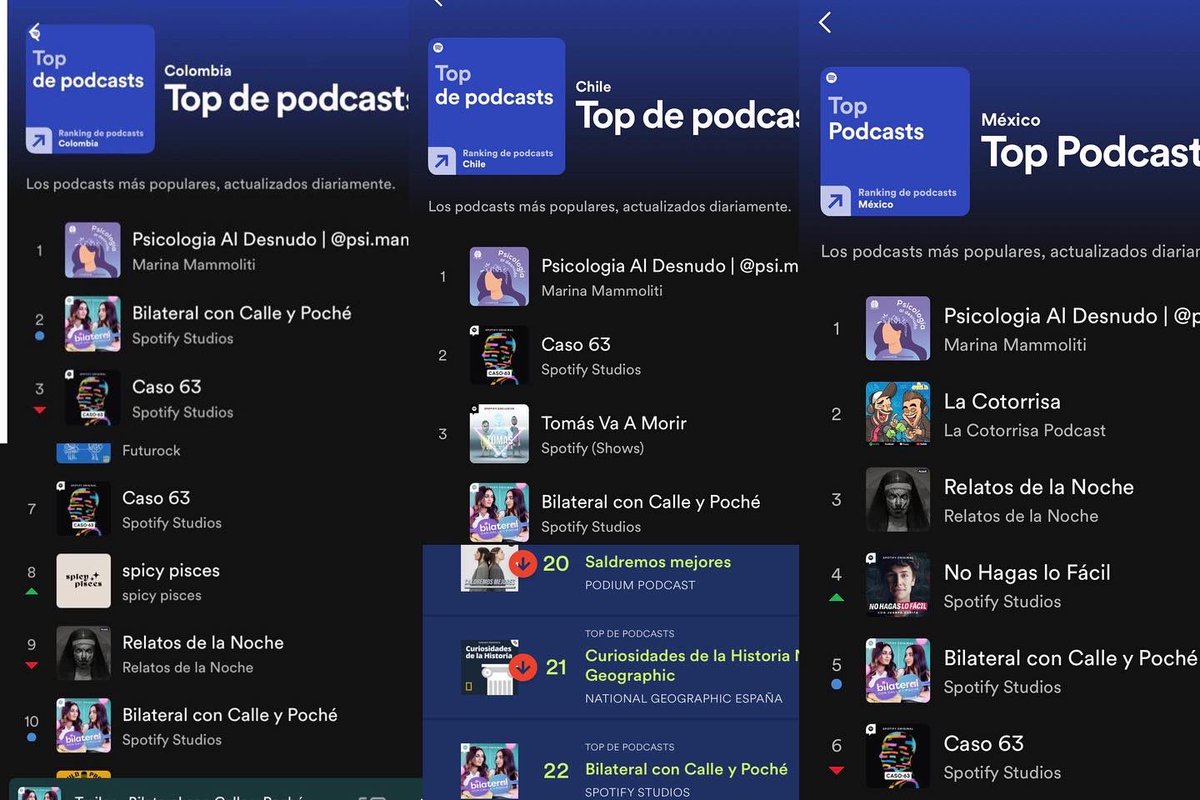Viewport: 1200px width, 800px height.
Task: Select 'Saldremos mejores' title
Action: click(x=658, y=562)
